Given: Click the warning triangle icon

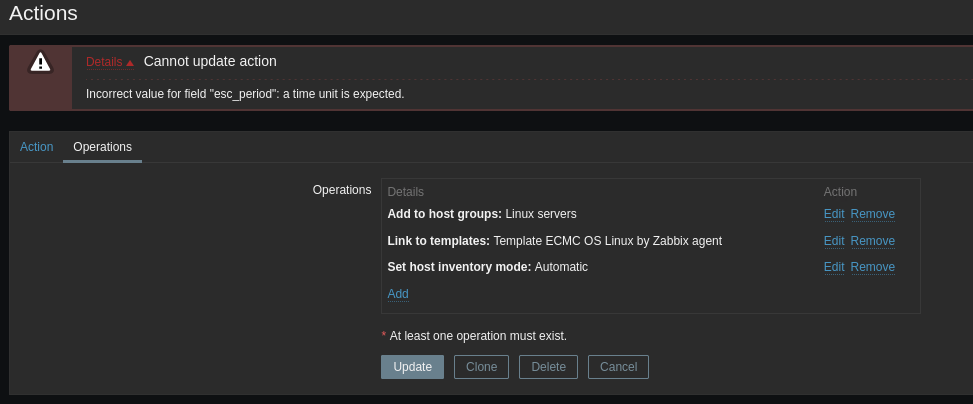Looking at the screenshot, I should (40, 62).
